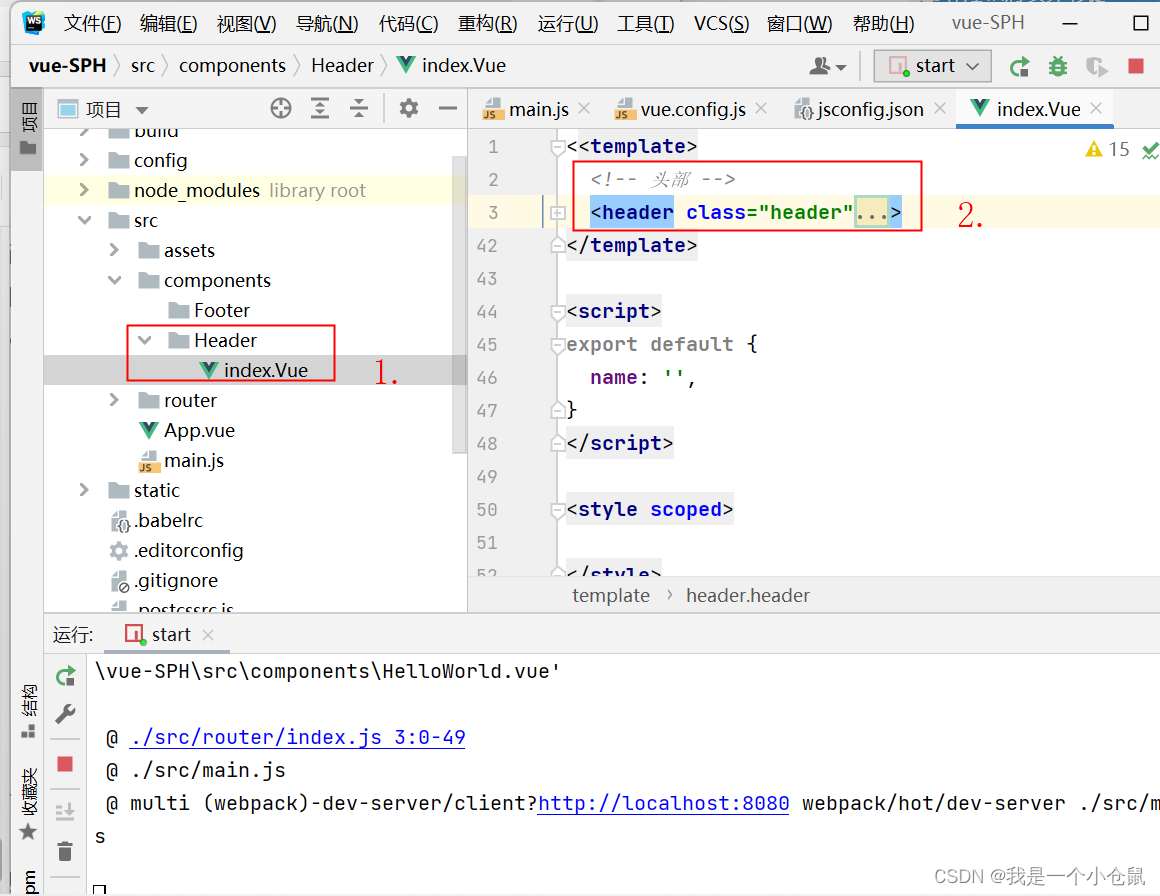
Task: Clear the console with trash icon
Action: [x=65, y=851]
